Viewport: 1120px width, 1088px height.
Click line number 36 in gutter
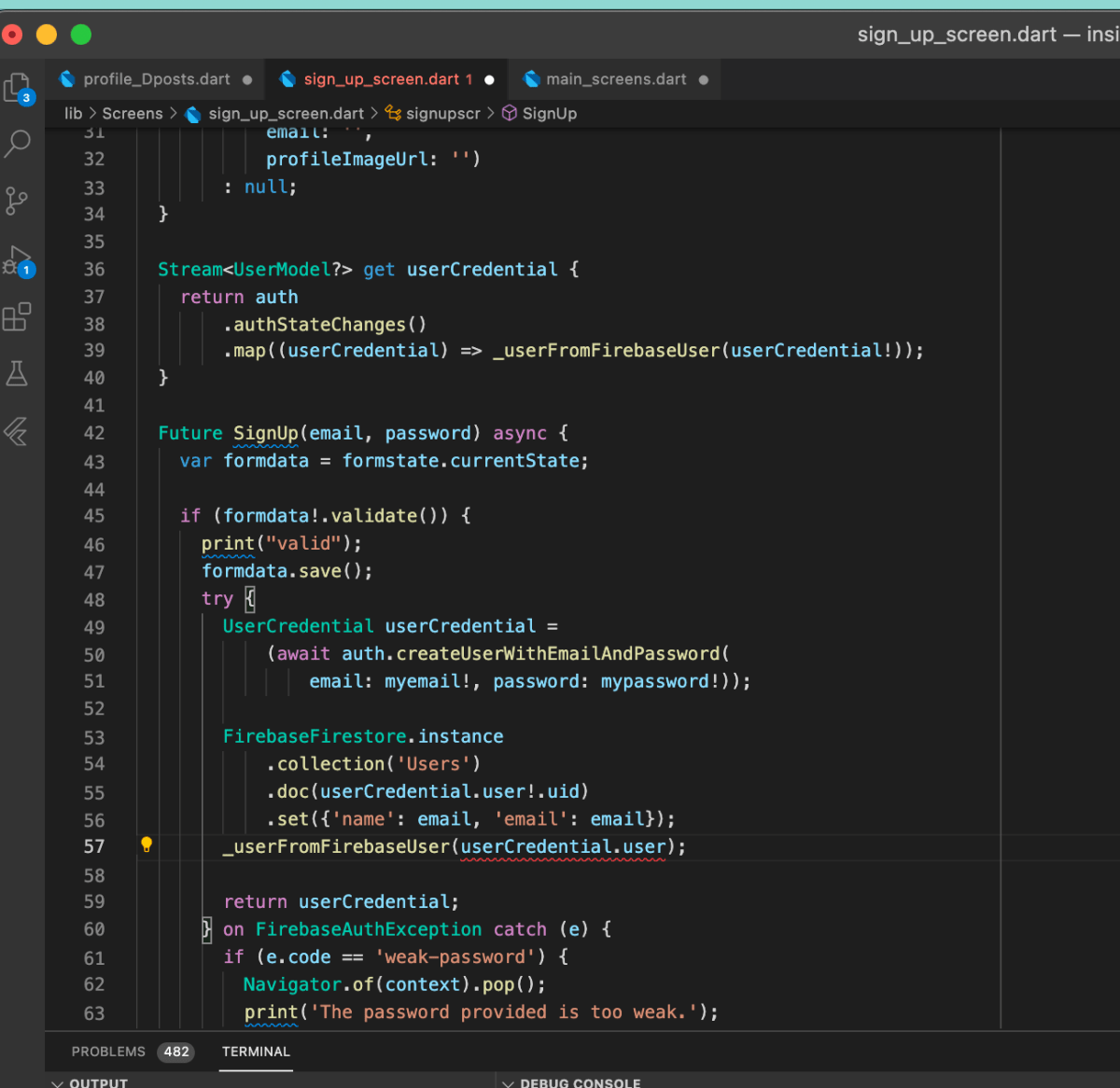pos(94,270)
